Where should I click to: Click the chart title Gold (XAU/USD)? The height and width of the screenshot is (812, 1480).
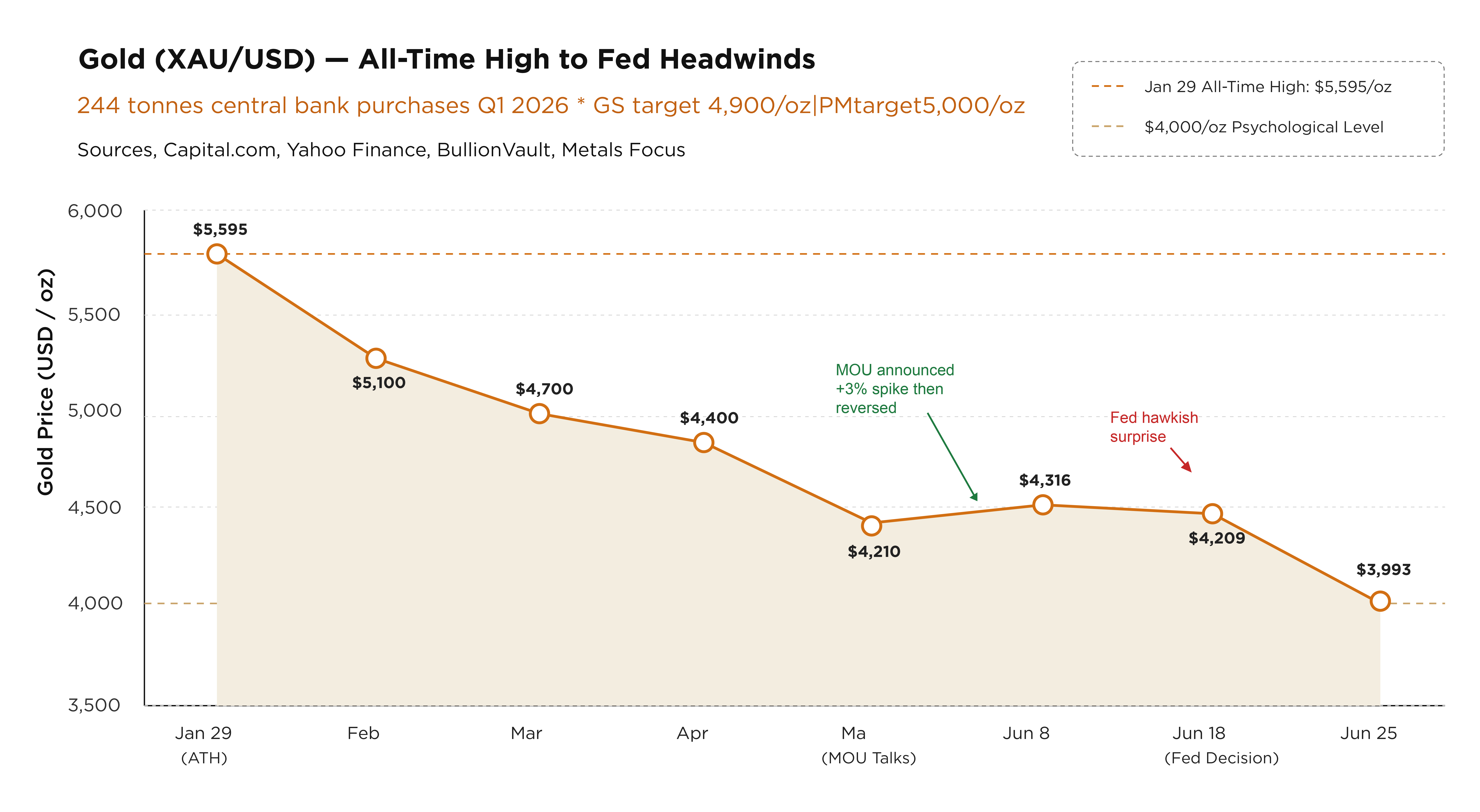coord(446,59)
